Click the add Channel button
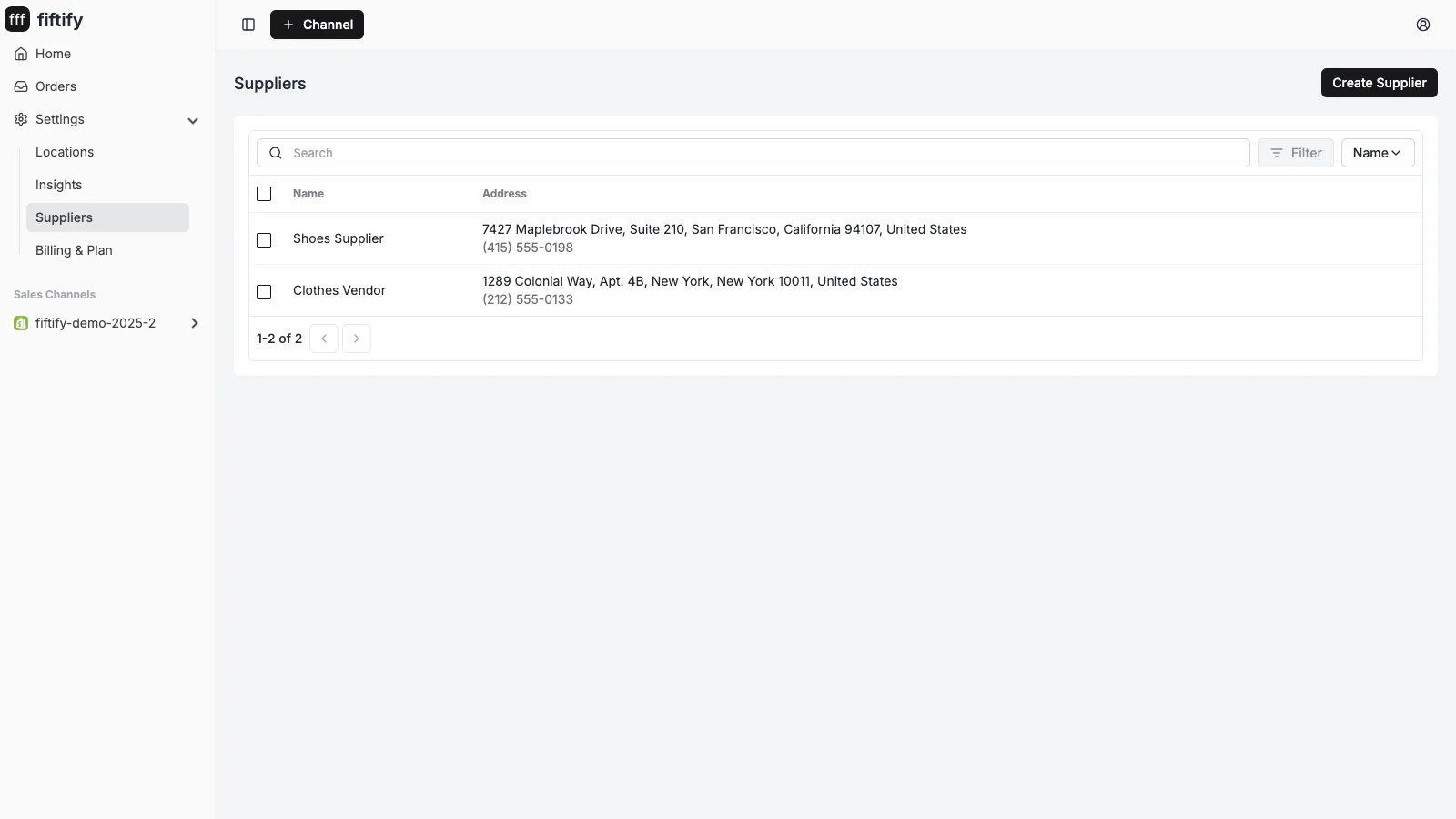This screenshot has height=819, width=1456. tap(317, 25)
